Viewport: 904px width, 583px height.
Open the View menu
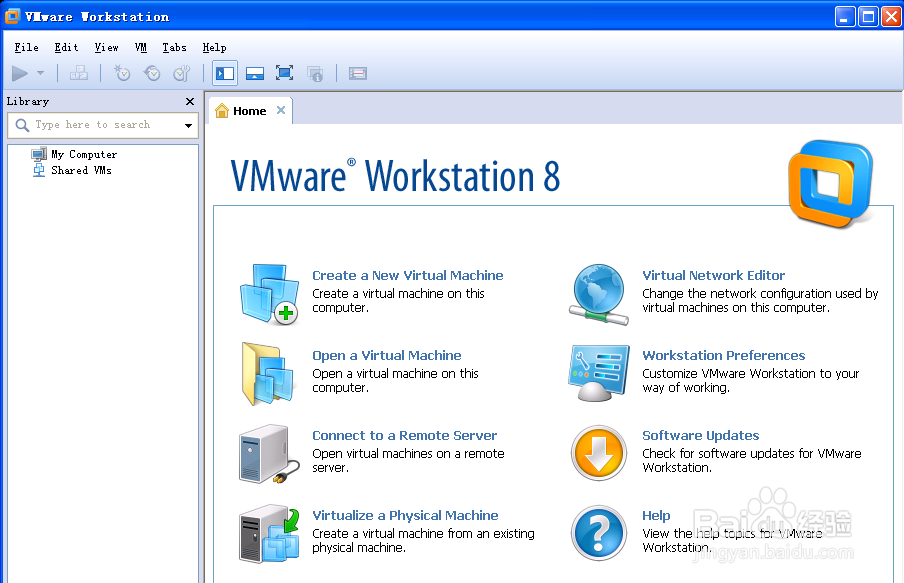pyautogui.click(x=107, y=47)
